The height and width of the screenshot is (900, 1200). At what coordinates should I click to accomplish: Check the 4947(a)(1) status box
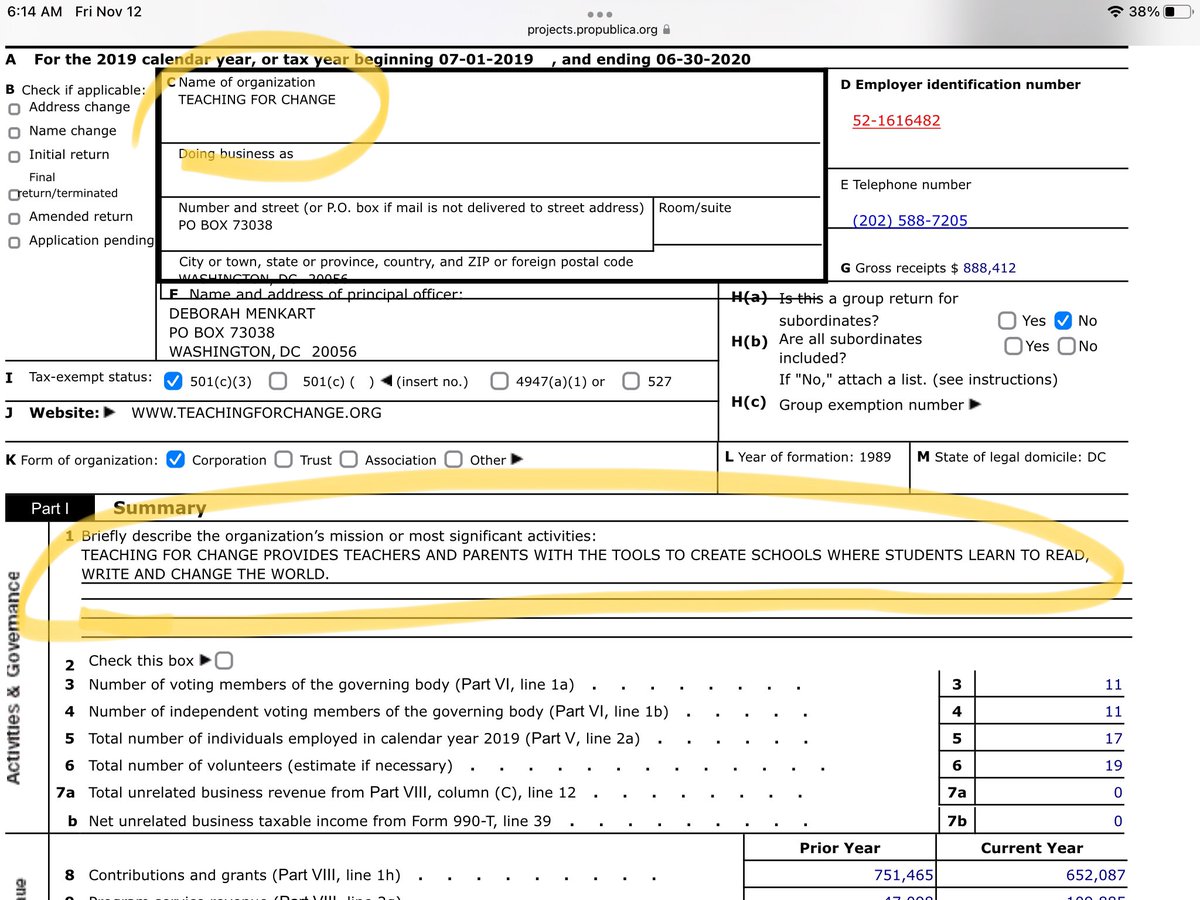[499, 381]
